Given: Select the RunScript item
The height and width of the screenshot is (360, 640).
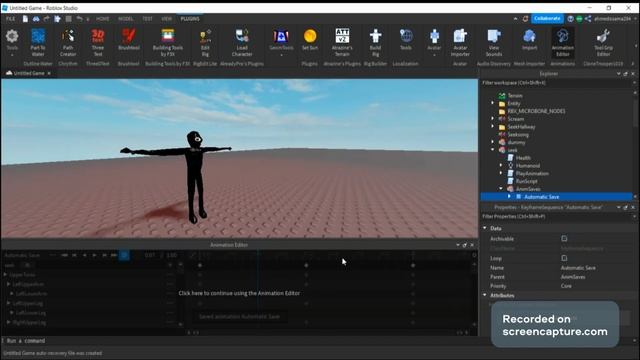Looking at the screenshot, I should click(527, 181).
